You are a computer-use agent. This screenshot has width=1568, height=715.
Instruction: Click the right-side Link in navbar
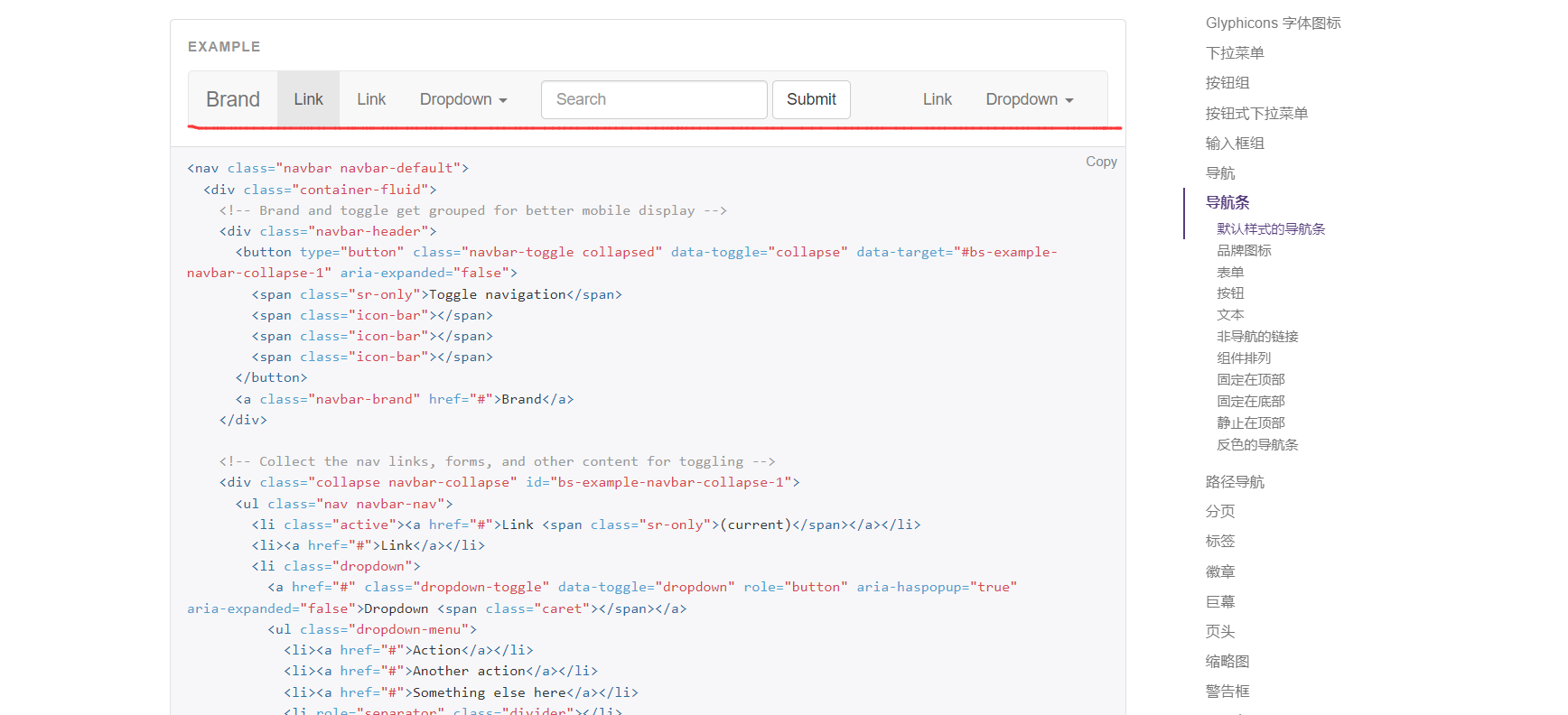937,99
